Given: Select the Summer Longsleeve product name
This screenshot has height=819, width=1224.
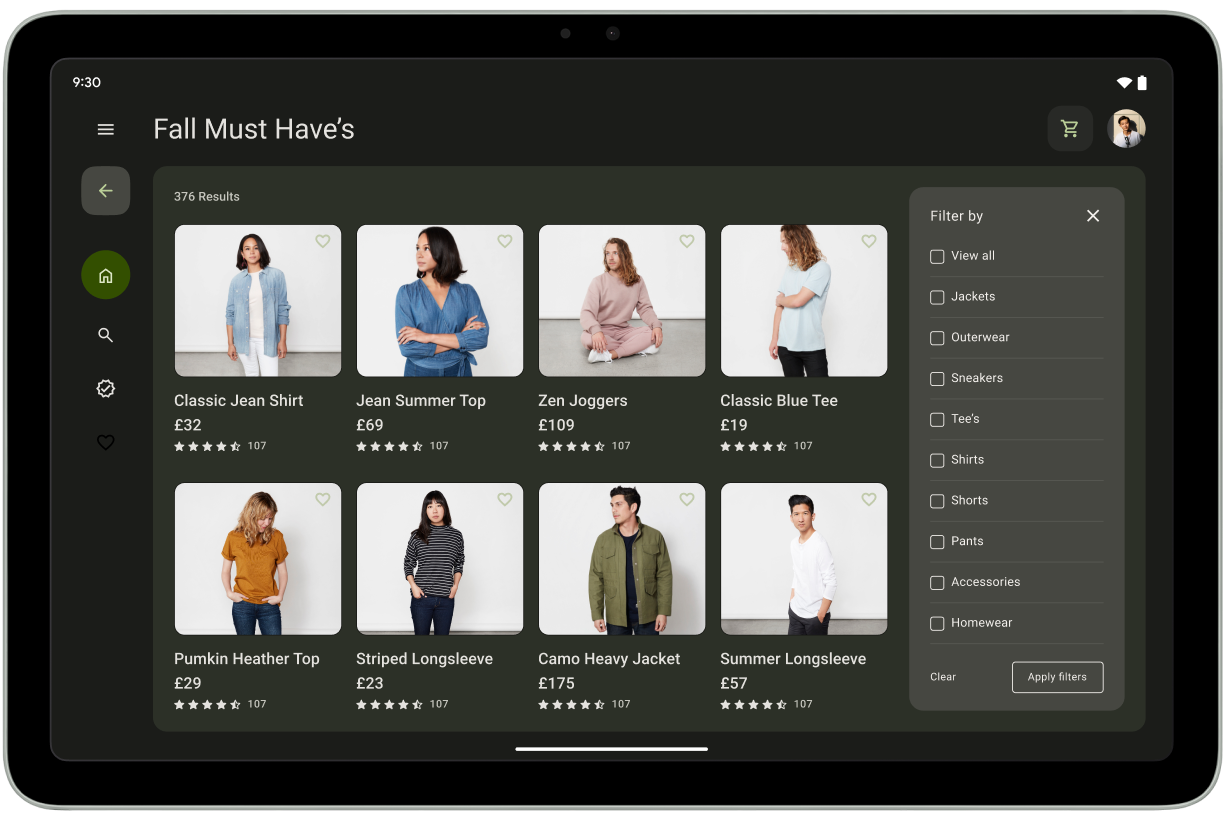Looking at the screenshot, I should pyautogui.click(x=793, y=659).
